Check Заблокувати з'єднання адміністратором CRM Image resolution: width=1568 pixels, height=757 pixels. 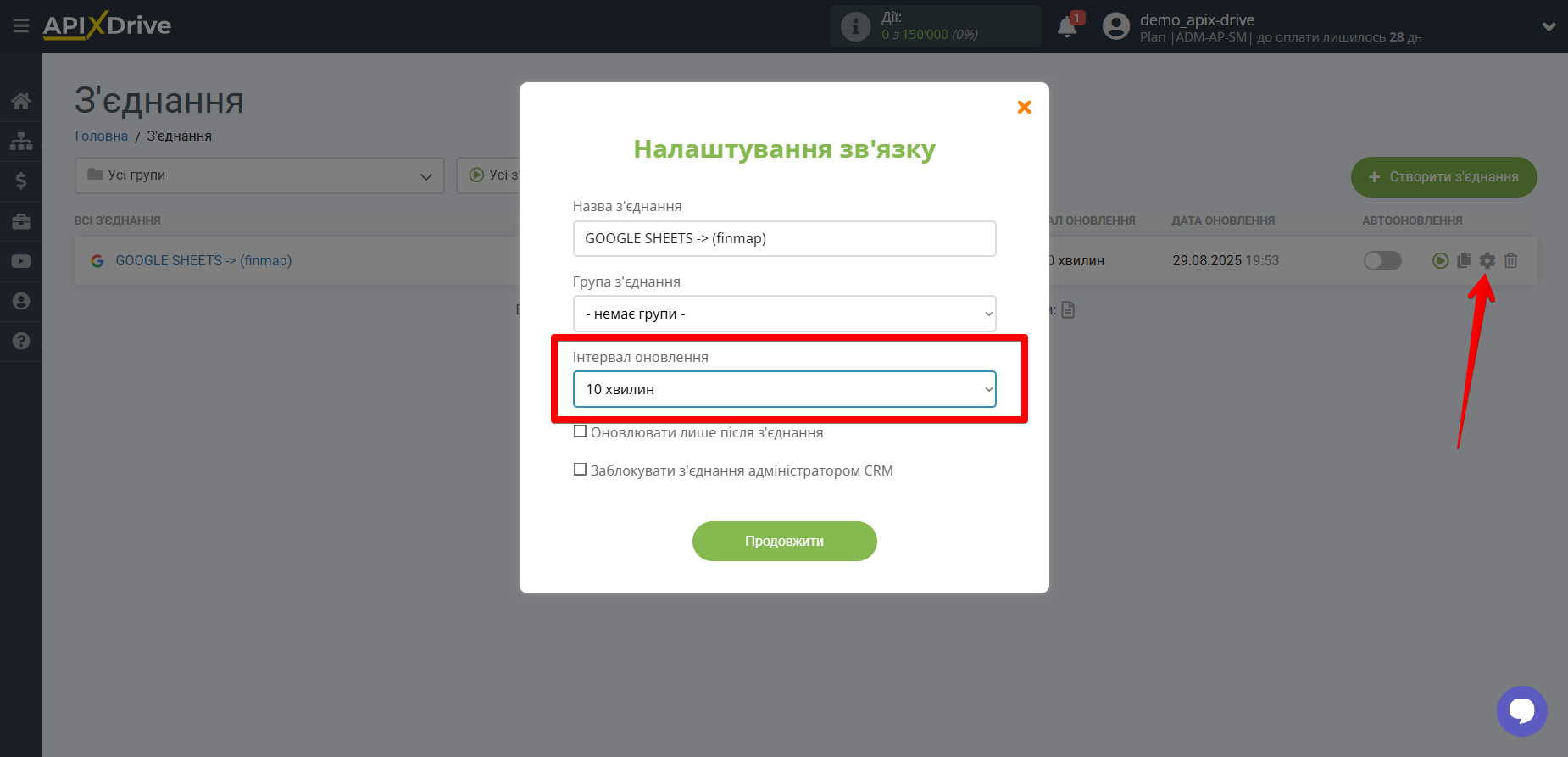(580, 470)
